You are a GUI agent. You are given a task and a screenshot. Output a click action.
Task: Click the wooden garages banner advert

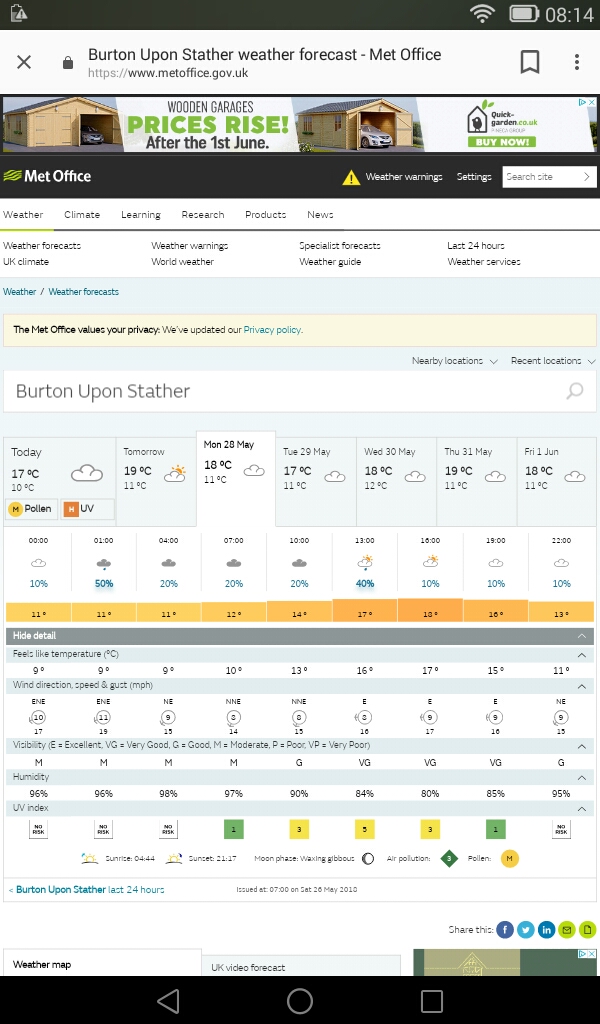(300, 124)
